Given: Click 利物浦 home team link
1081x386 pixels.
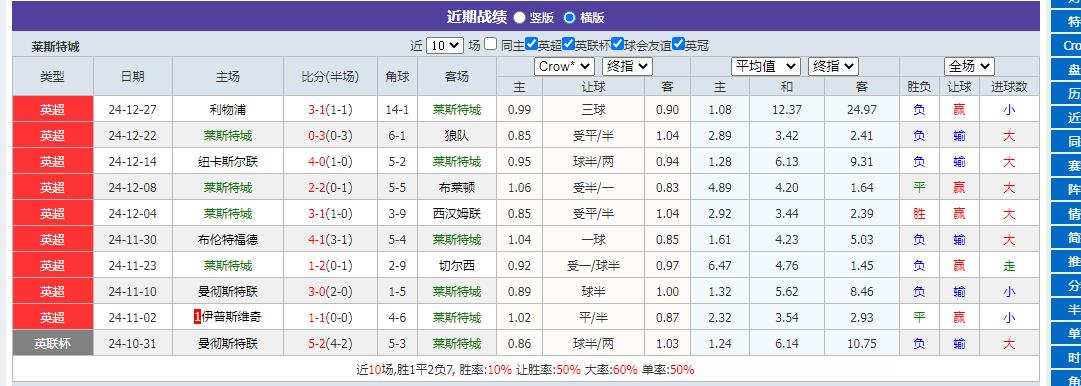Looking at the screenshot, I should click(228, 110).
